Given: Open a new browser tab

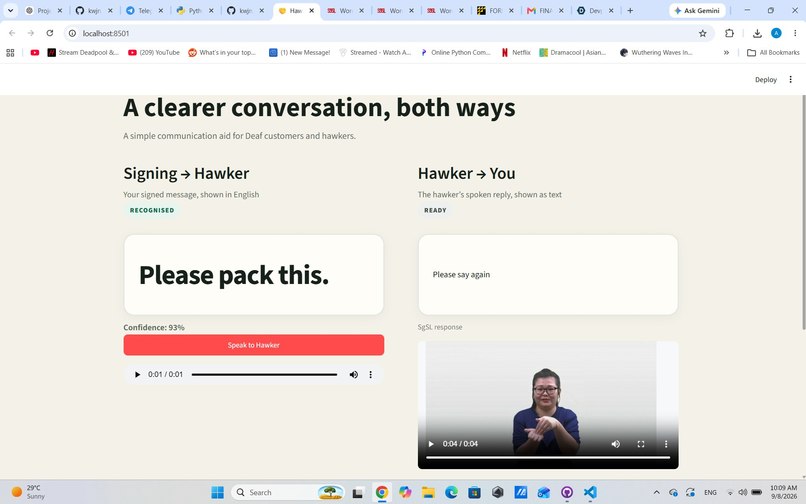Looking at the screenshot, I should click(630, 10).
